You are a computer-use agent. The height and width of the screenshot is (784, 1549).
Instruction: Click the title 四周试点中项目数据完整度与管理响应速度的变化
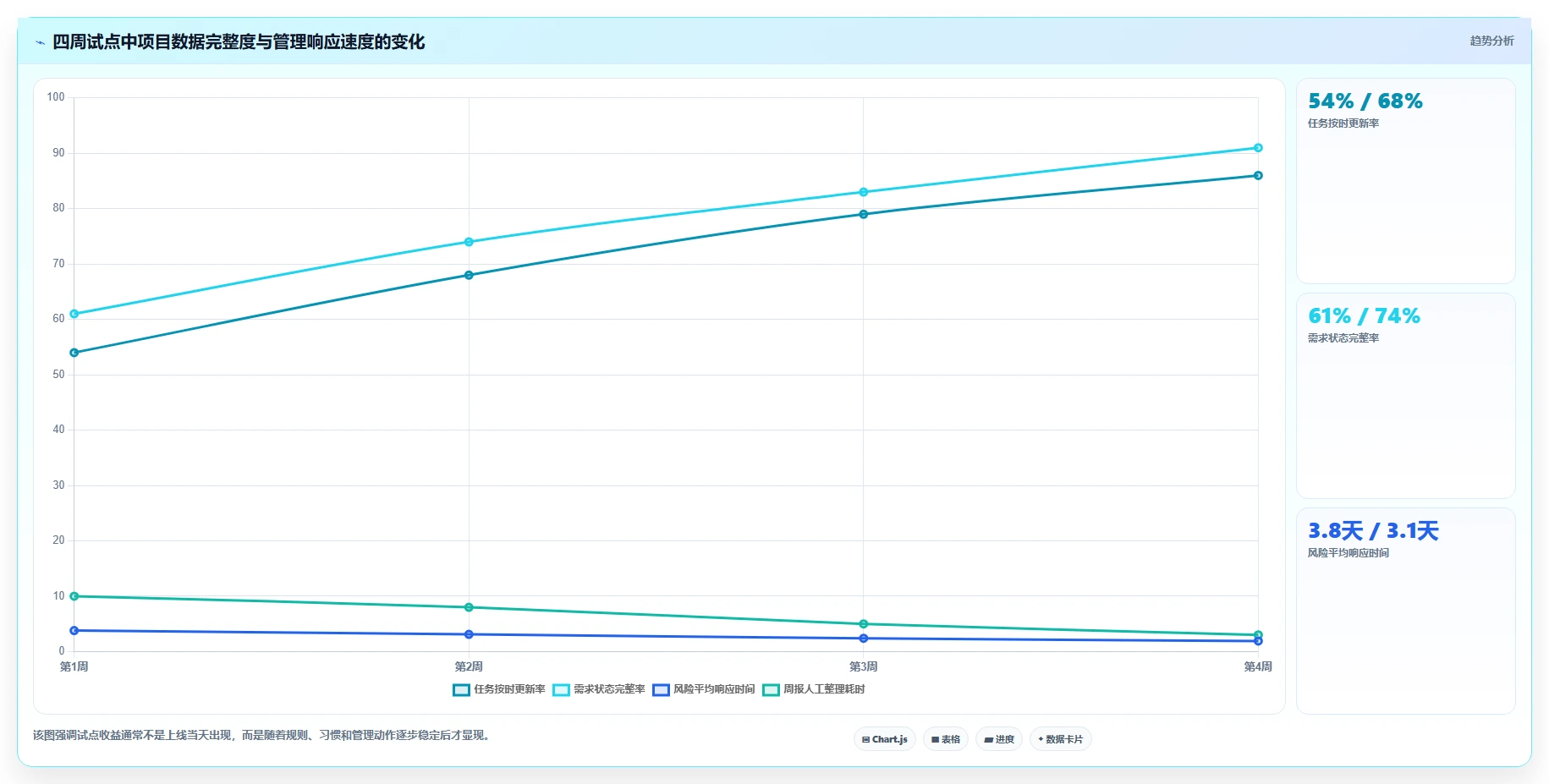point(239,41)
